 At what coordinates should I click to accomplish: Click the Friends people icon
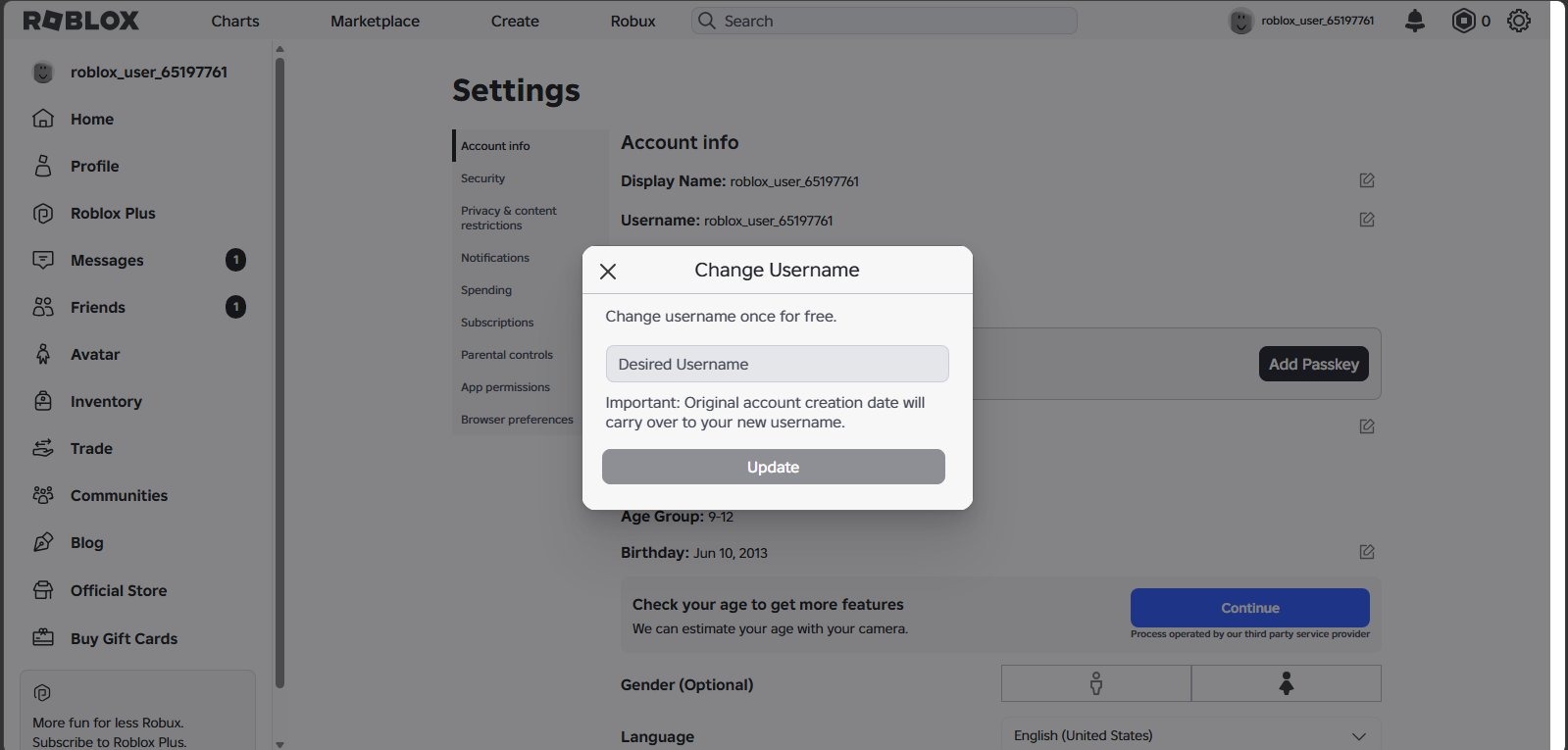[43, 307]
